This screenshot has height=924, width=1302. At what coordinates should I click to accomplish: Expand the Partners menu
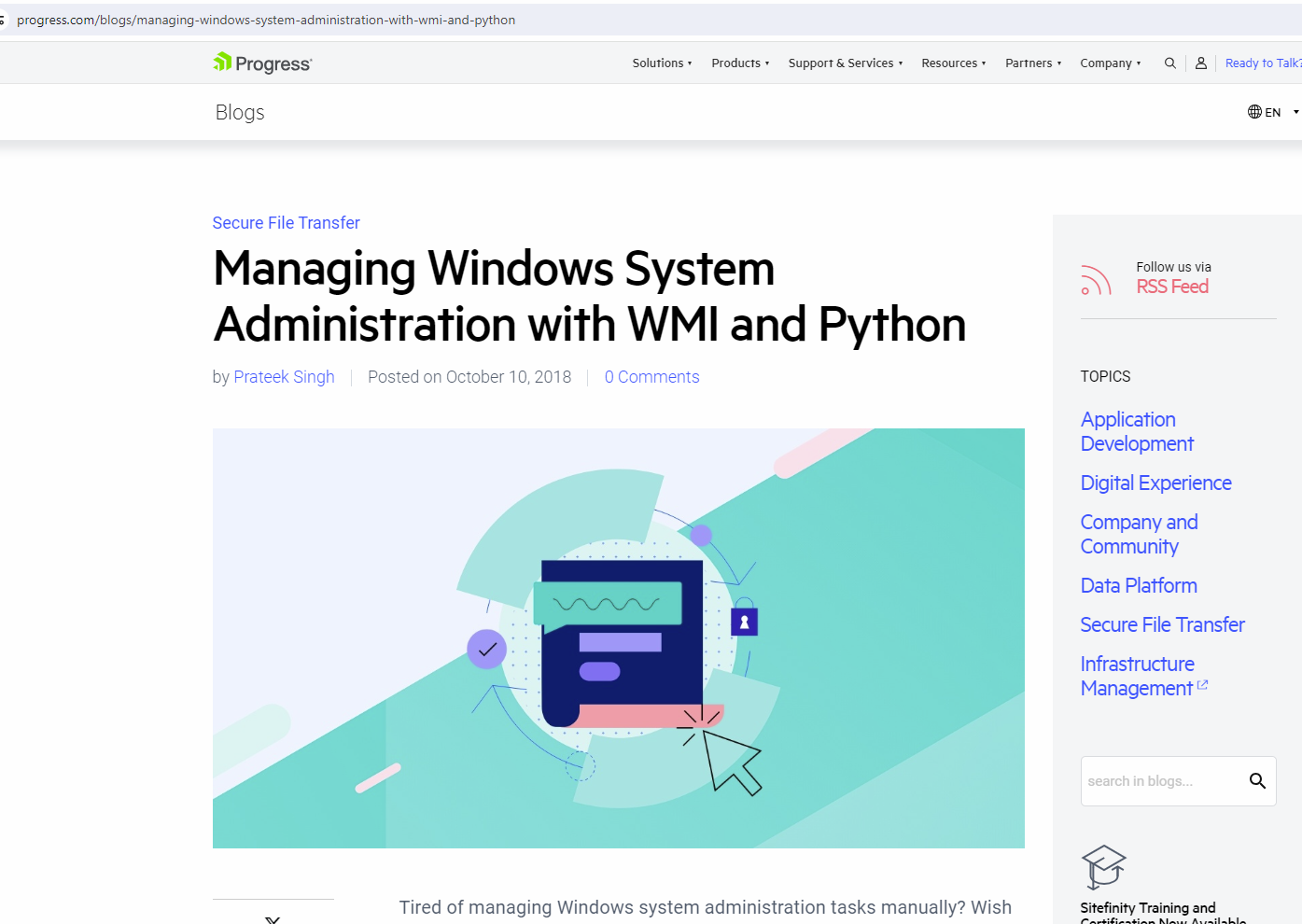pyautogui.click(x=1033, y=63)
